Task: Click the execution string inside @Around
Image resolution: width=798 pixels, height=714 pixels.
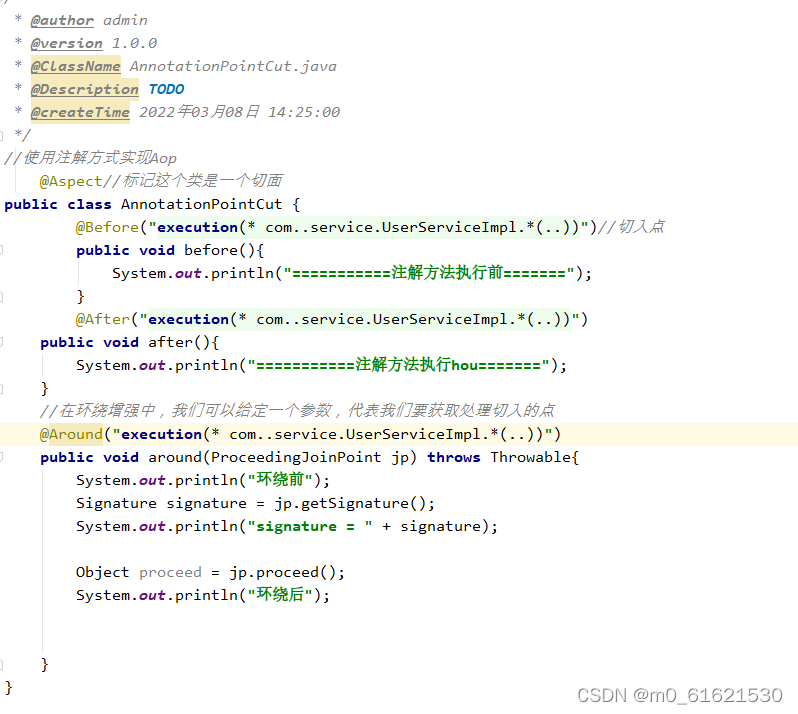Action: (x=332, y=434)
